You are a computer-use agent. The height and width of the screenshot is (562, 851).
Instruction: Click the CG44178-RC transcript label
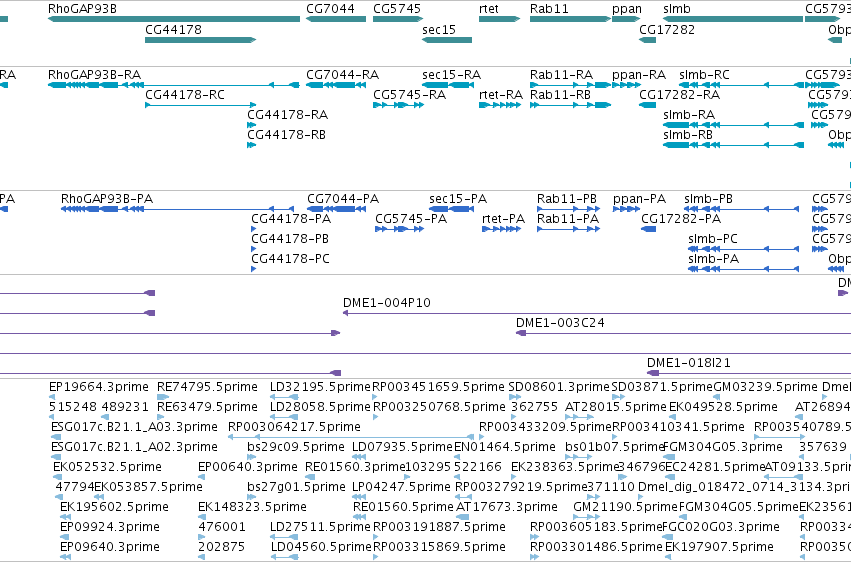[185, 95]
